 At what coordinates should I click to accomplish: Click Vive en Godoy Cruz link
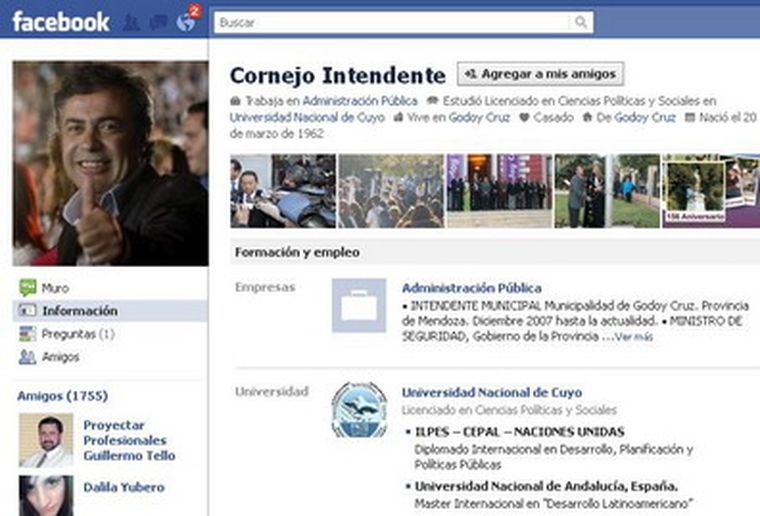click(x=479, y=117)
